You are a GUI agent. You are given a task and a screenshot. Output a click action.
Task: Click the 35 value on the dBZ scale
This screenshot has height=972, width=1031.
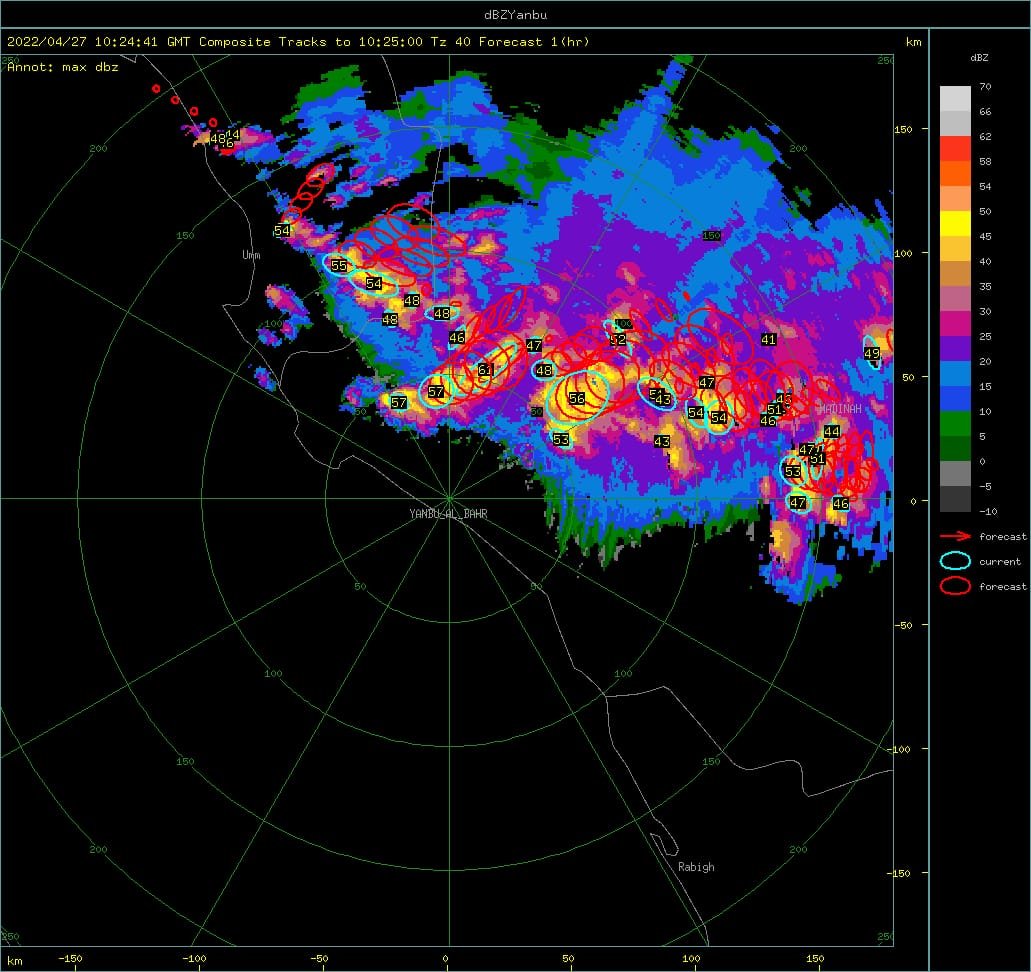click(x=985, y=286)
